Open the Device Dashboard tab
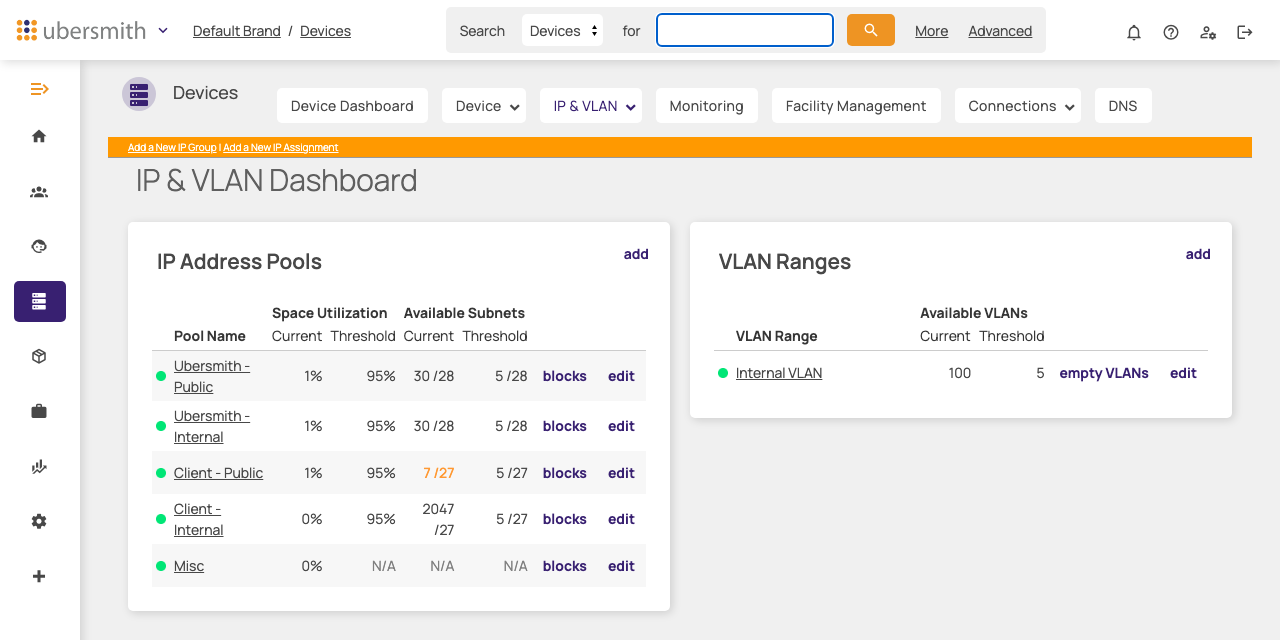Screen dimensions: 1280x640 pyautogui.click(x=352, y=106)
